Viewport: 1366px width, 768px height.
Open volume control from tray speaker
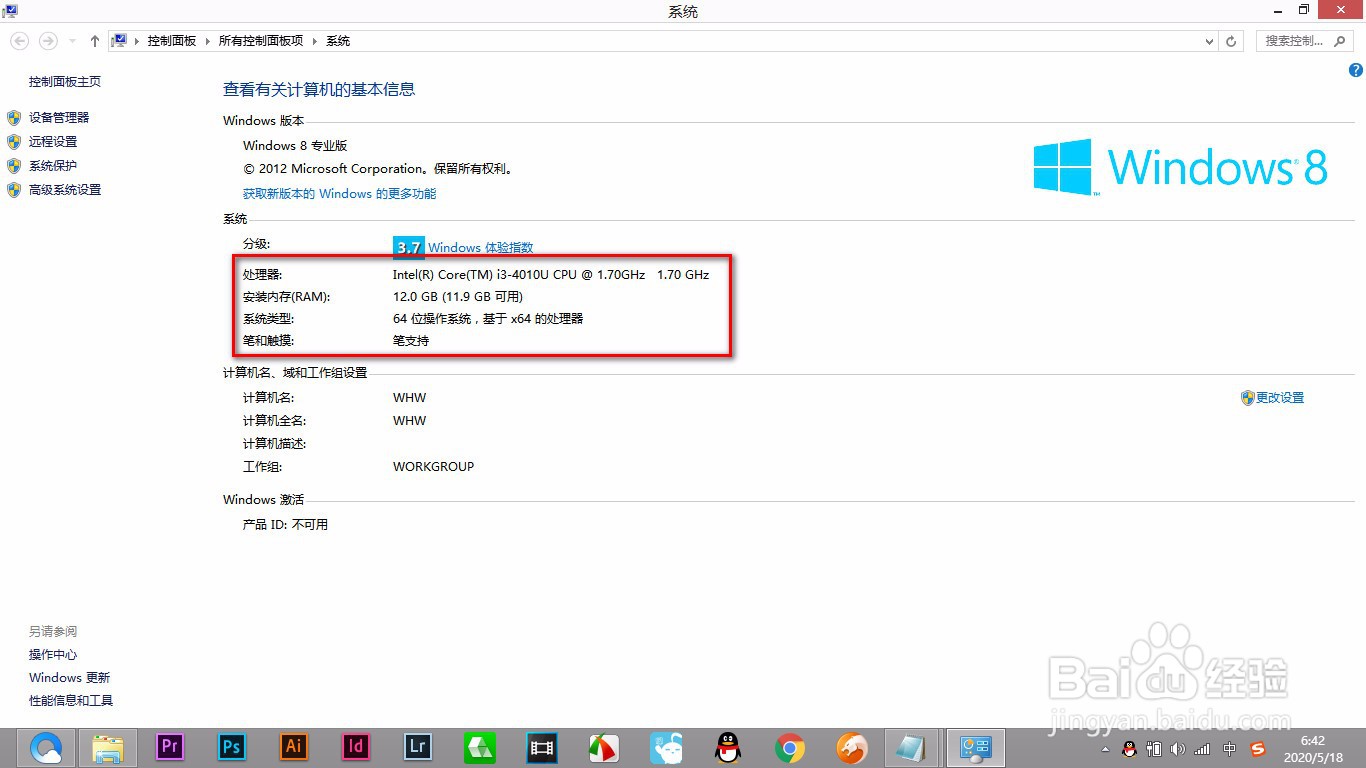tap(1178, 748)
